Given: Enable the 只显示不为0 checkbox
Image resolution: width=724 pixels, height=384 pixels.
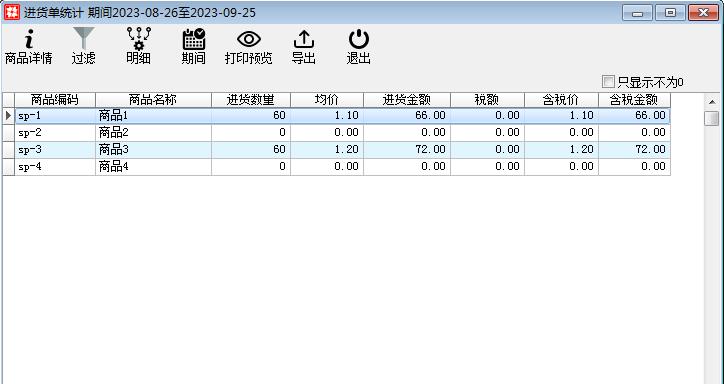Looking at the screenshot, I should (x=608, y=82).
